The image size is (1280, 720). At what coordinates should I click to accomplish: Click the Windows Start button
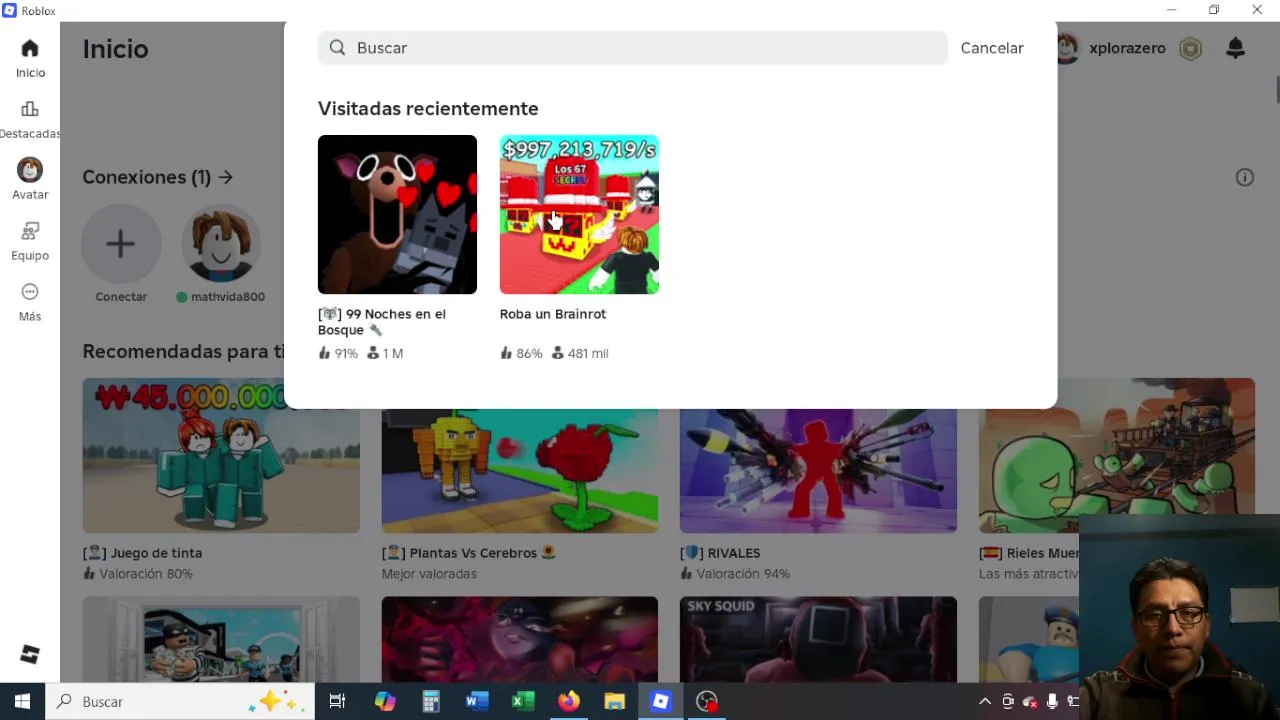tap(22, 701)
